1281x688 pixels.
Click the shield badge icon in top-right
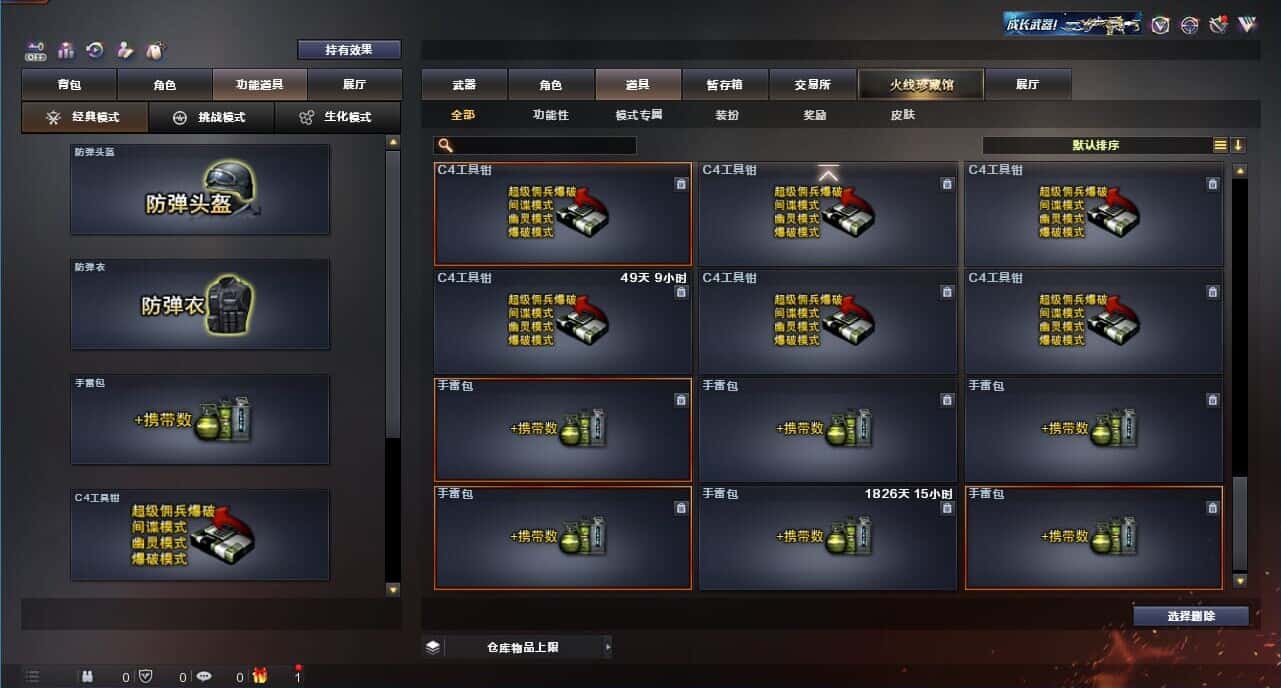click(x=1160, y=25)
